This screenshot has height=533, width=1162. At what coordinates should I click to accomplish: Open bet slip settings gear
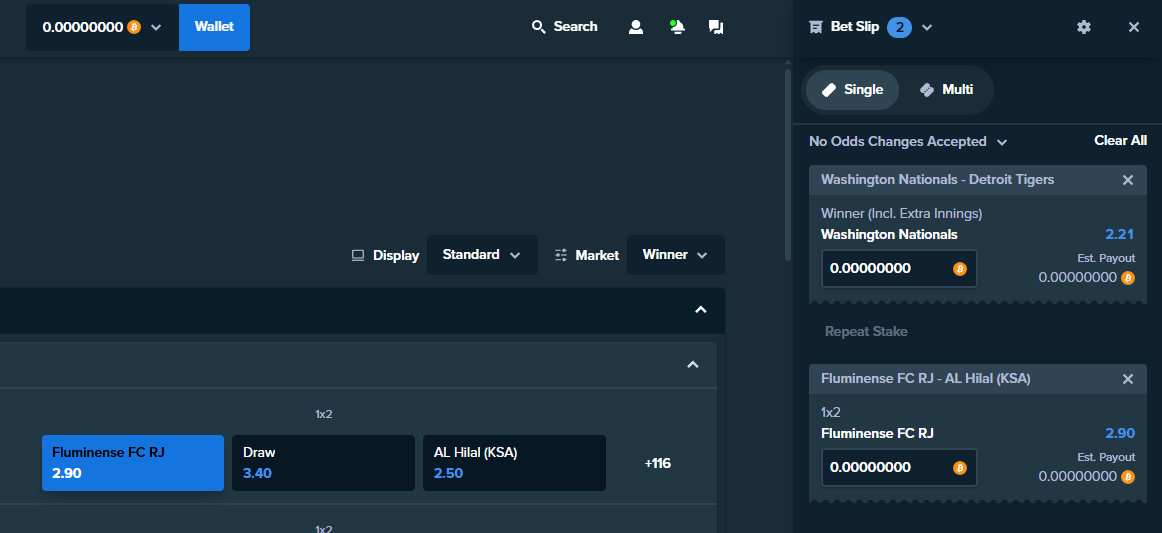pyautogui.click(x=1083, y=27)
